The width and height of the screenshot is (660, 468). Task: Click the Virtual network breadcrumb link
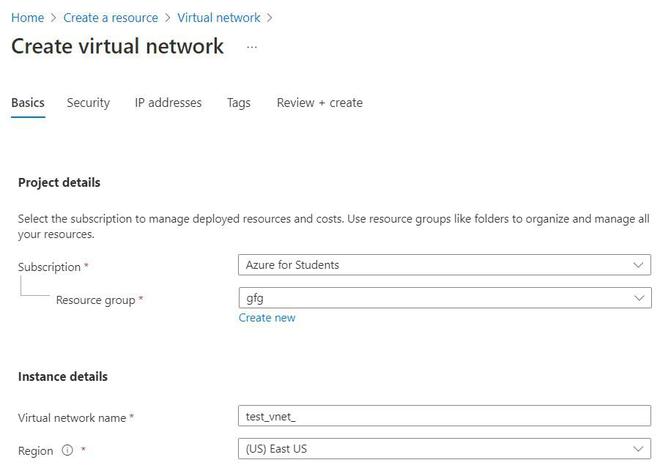[x=218, y=18]
